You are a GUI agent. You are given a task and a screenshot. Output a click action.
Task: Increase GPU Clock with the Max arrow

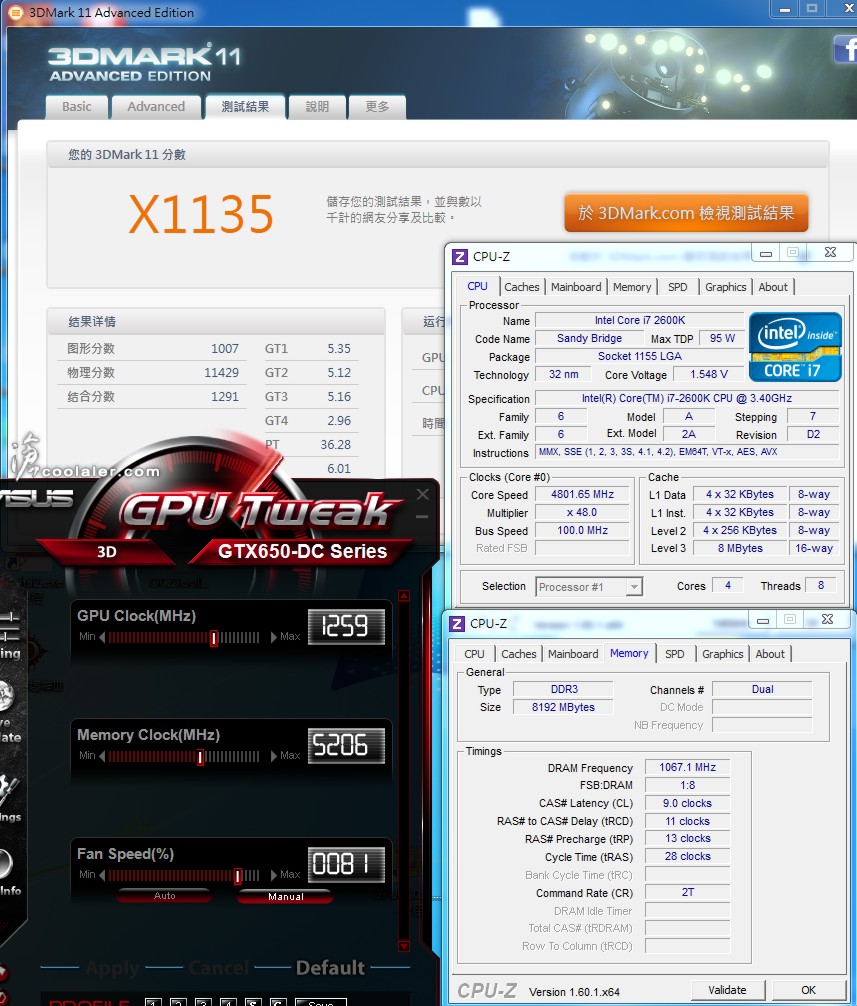(274, 637)
